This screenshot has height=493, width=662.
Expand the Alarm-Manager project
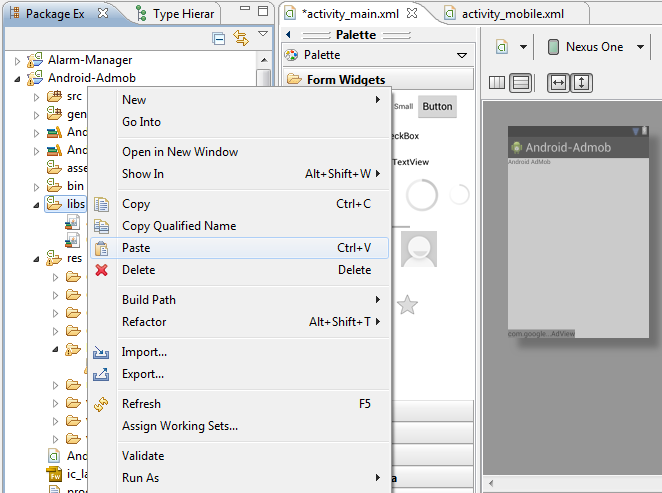coord(17,61)
